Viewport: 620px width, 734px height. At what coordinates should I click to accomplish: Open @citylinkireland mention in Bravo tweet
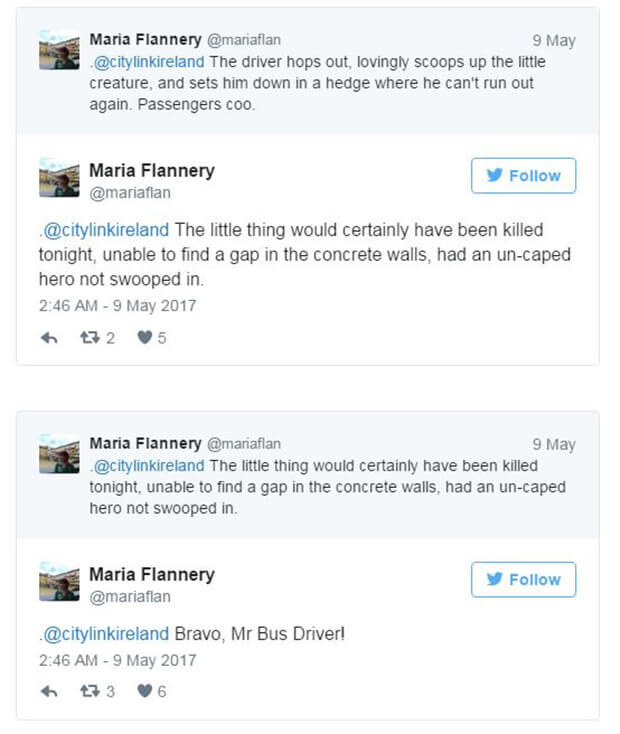pyautogui.click(x=106, y=634)
